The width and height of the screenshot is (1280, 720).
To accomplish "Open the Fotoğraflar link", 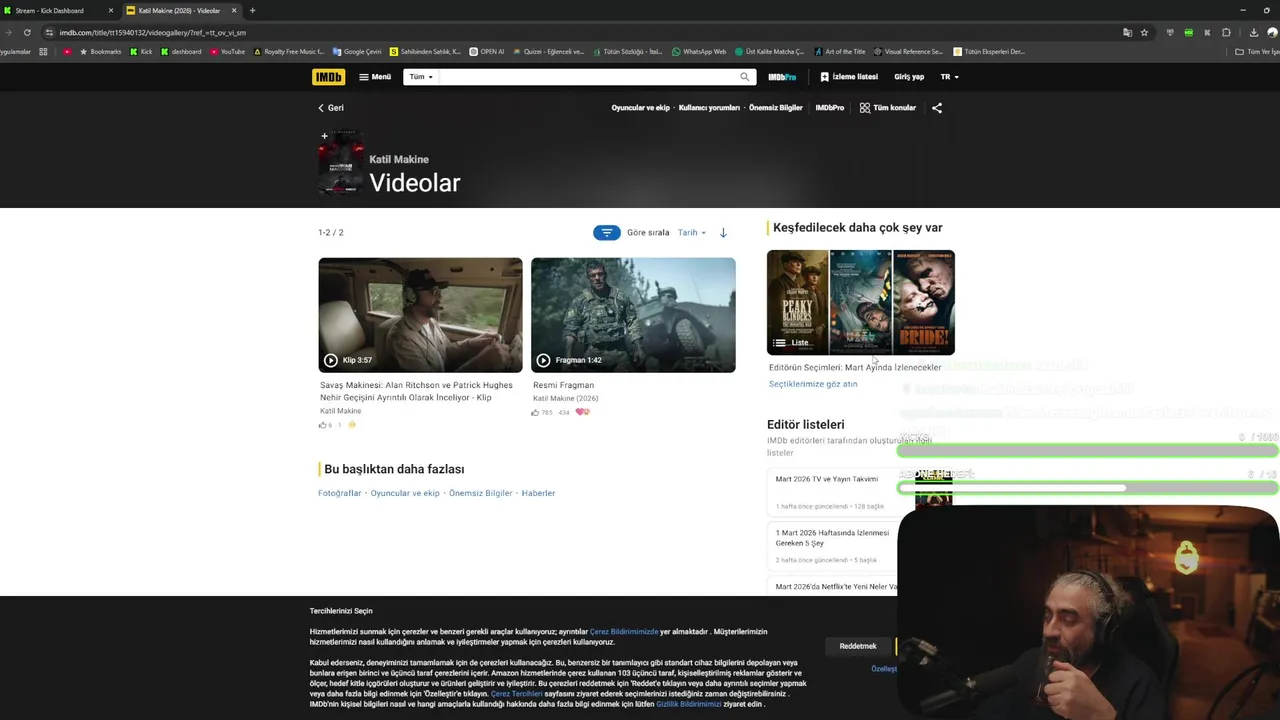I will (339, 493).
